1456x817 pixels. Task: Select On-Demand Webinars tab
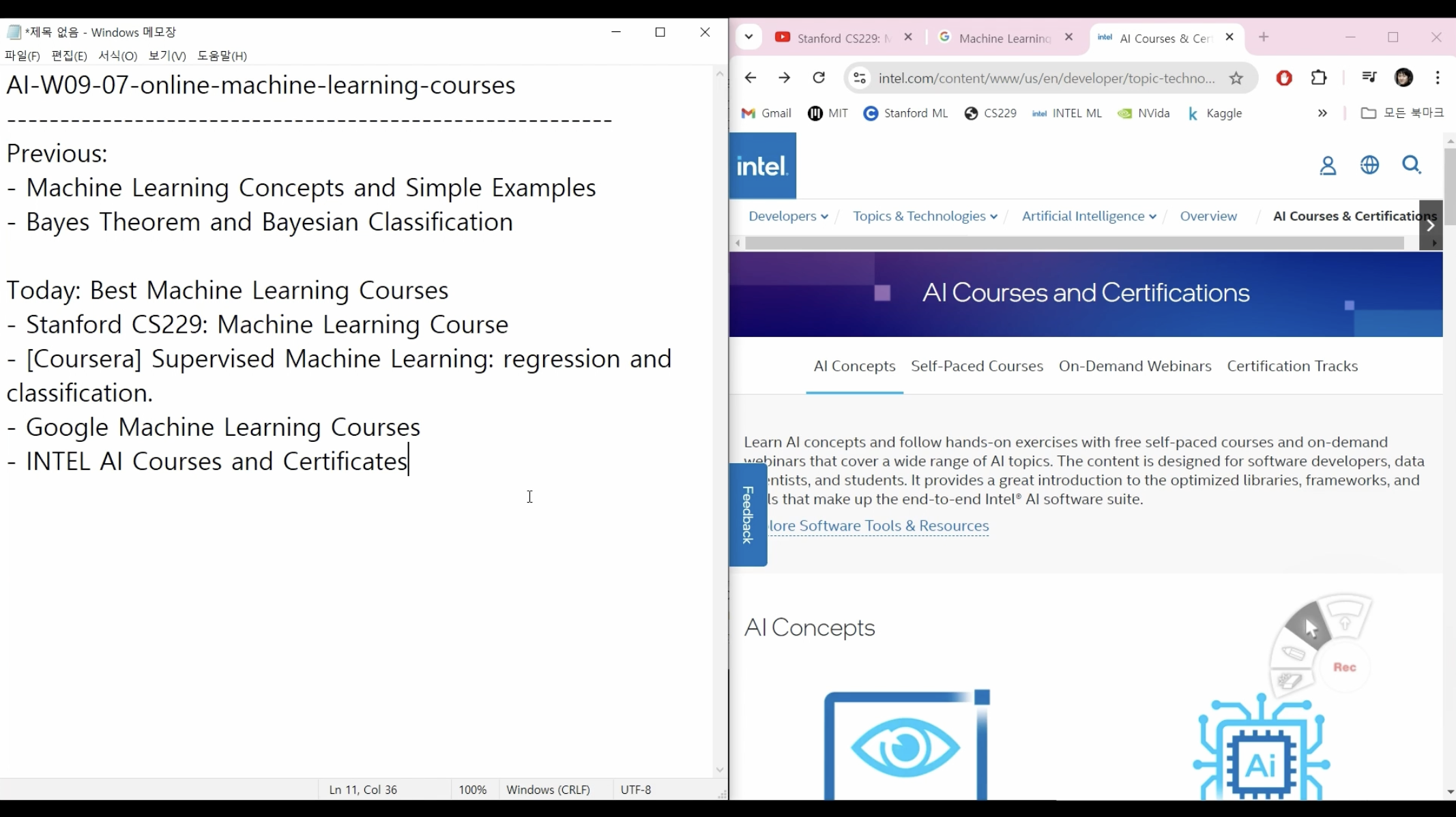pos(1135,366)
